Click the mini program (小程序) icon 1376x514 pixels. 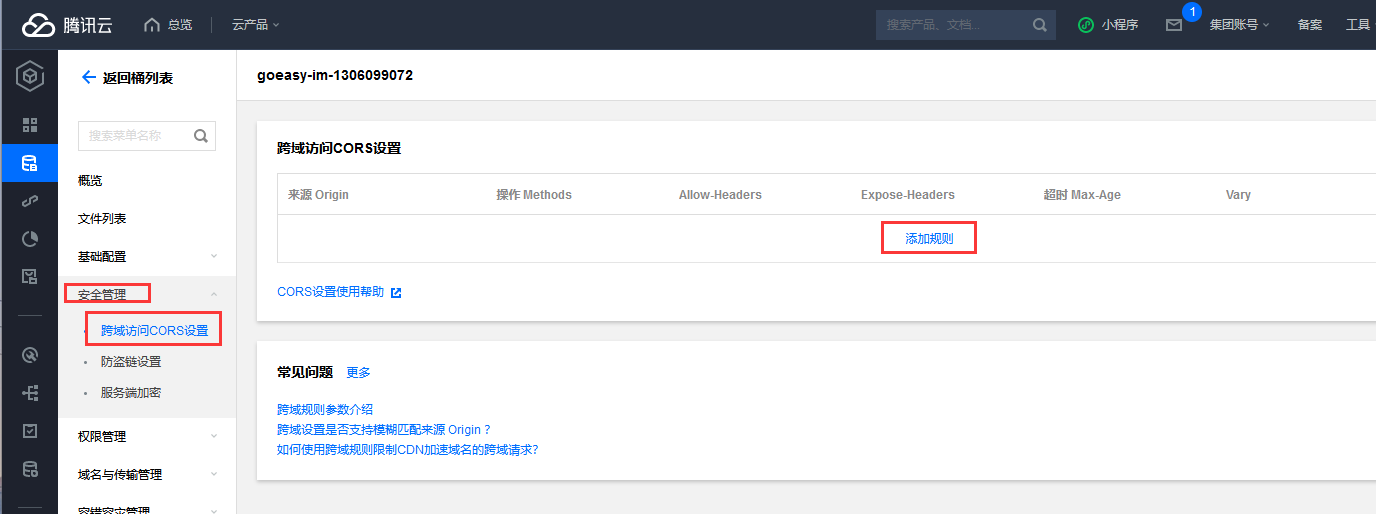point(1086,25)
